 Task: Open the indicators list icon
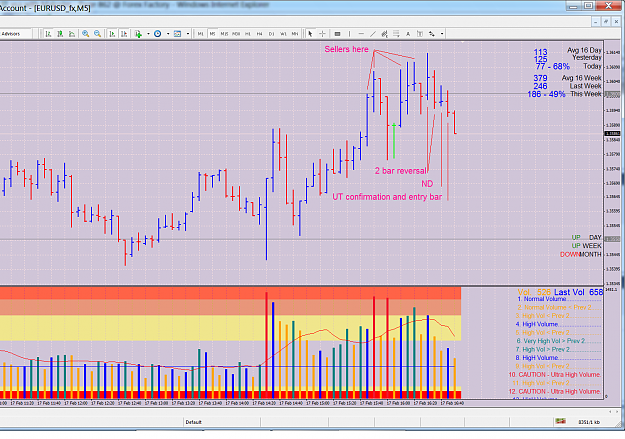138,34
